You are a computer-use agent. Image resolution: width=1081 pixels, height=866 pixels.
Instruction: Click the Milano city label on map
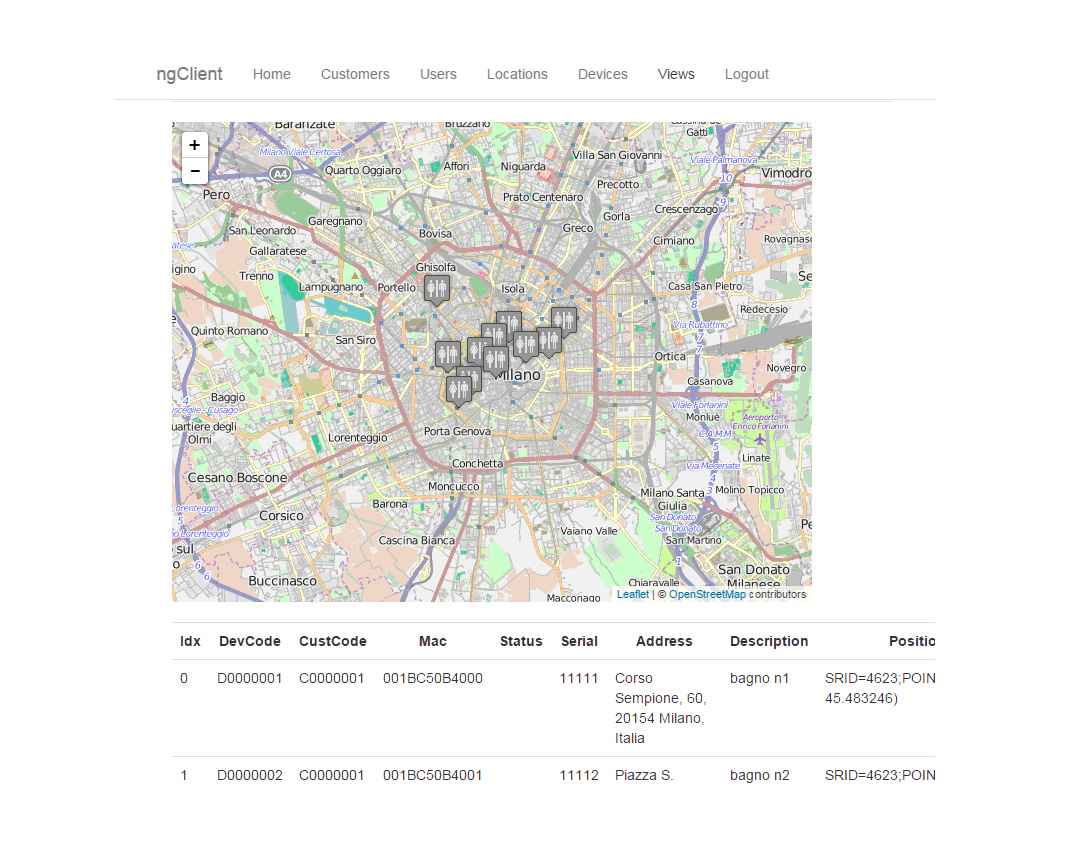pos(518,375)
